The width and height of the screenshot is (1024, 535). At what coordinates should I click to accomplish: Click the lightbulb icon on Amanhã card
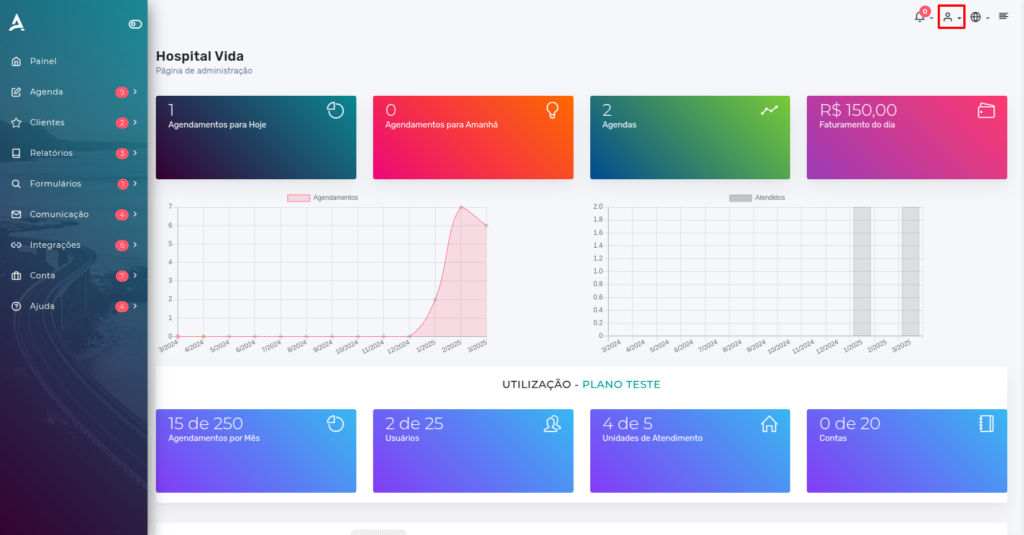click(552, 110)
